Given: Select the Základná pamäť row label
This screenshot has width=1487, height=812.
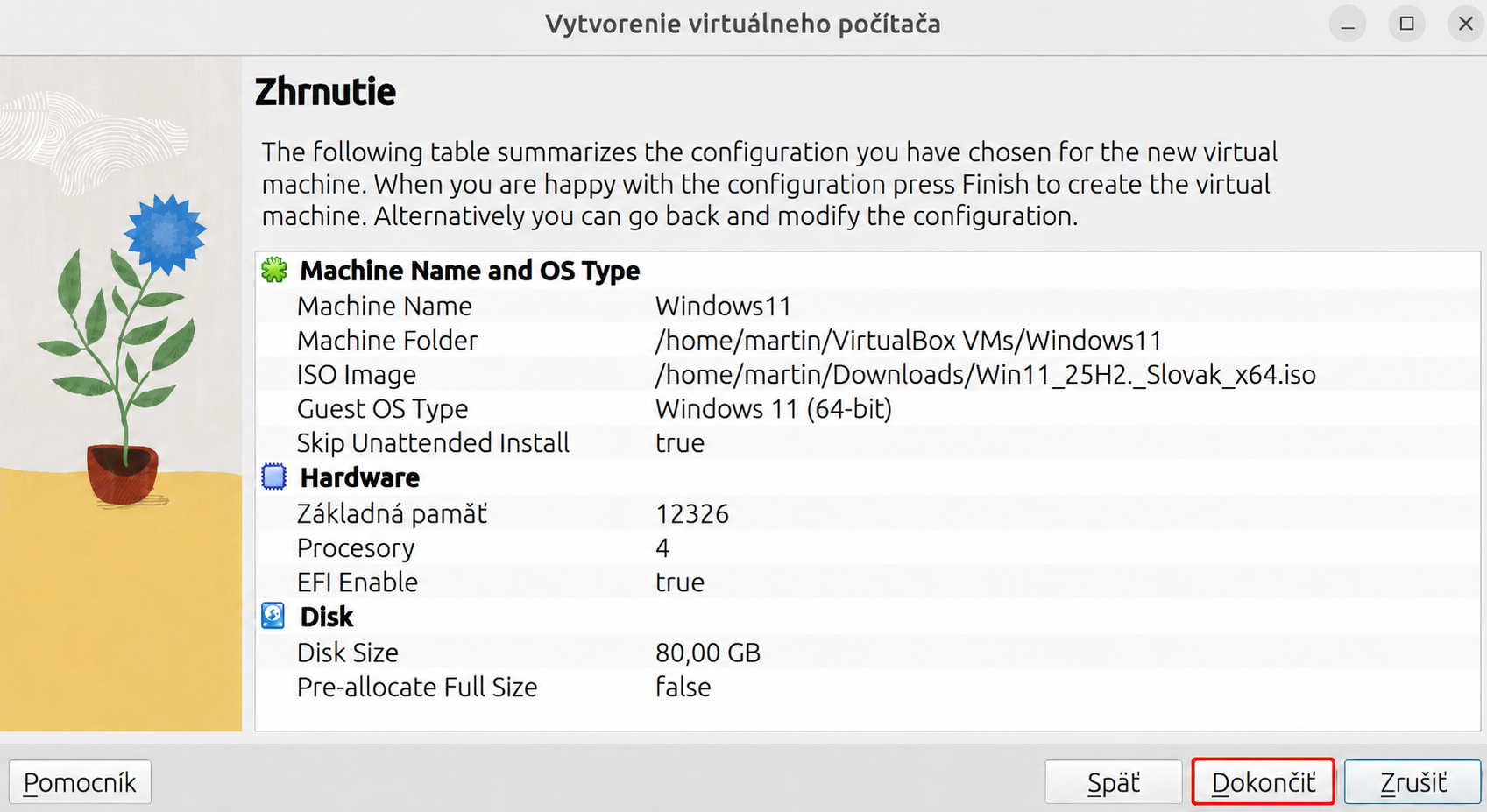Looking at the screenshot, I should click(392, 513).
